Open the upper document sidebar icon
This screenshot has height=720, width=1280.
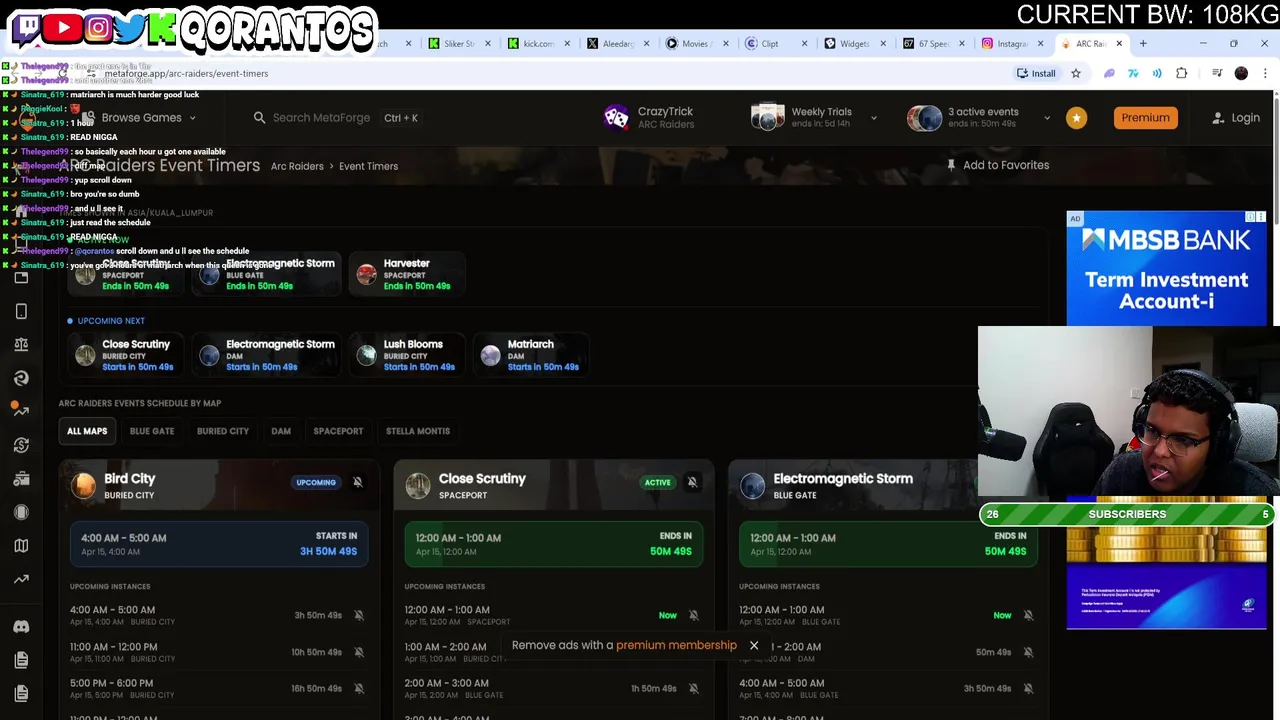(21, 660)
